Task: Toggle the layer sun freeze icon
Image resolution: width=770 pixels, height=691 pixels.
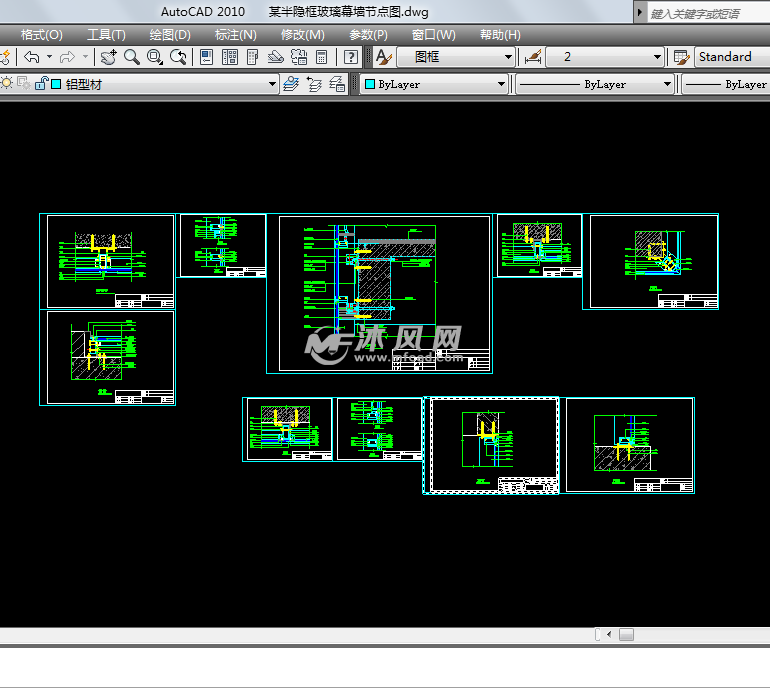Action: tap(7, 84)
